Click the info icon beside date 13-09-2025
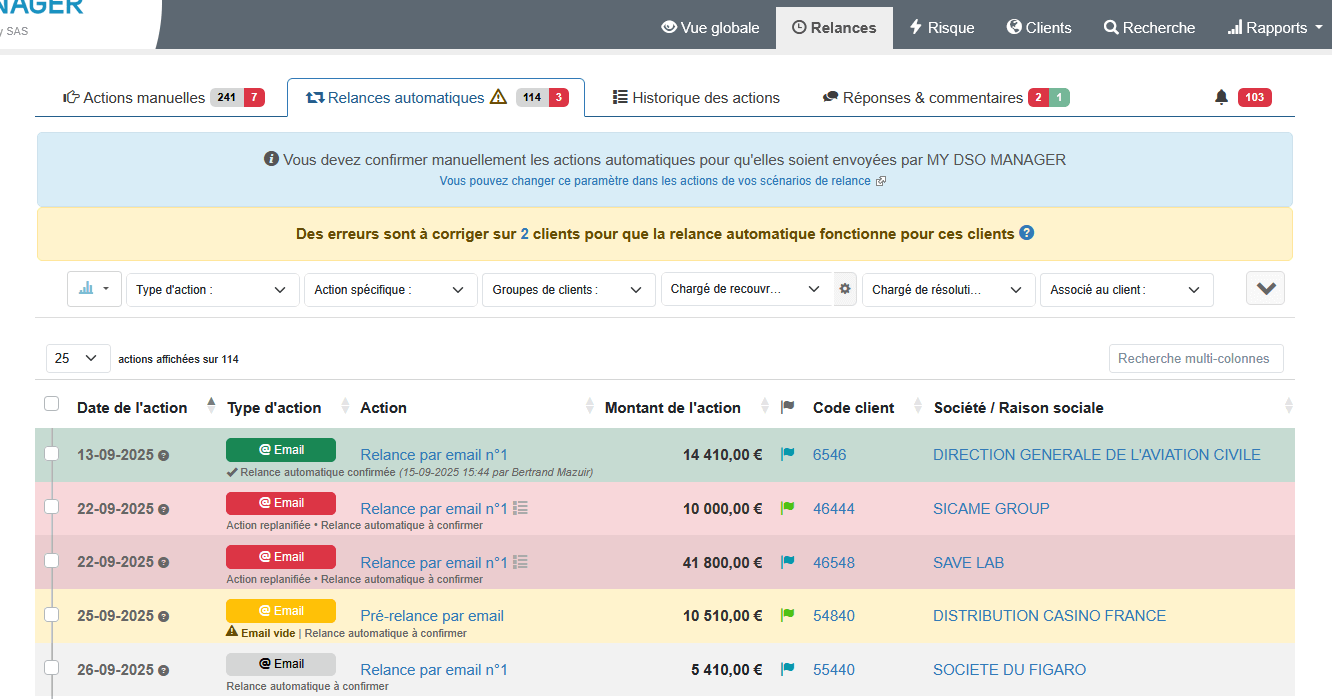 [x=164, y=455]
